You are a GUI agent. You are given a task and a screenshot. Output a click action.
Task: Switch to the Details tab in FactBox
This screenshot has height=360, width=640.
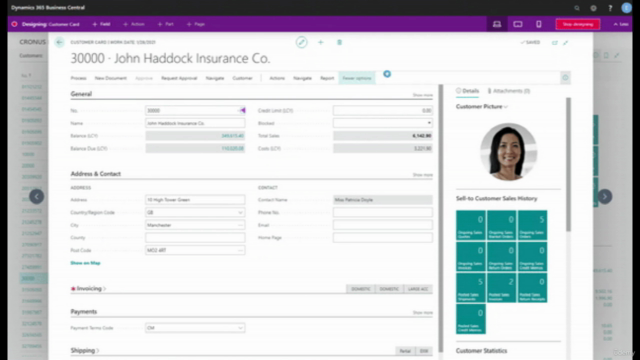coord(467,91)
